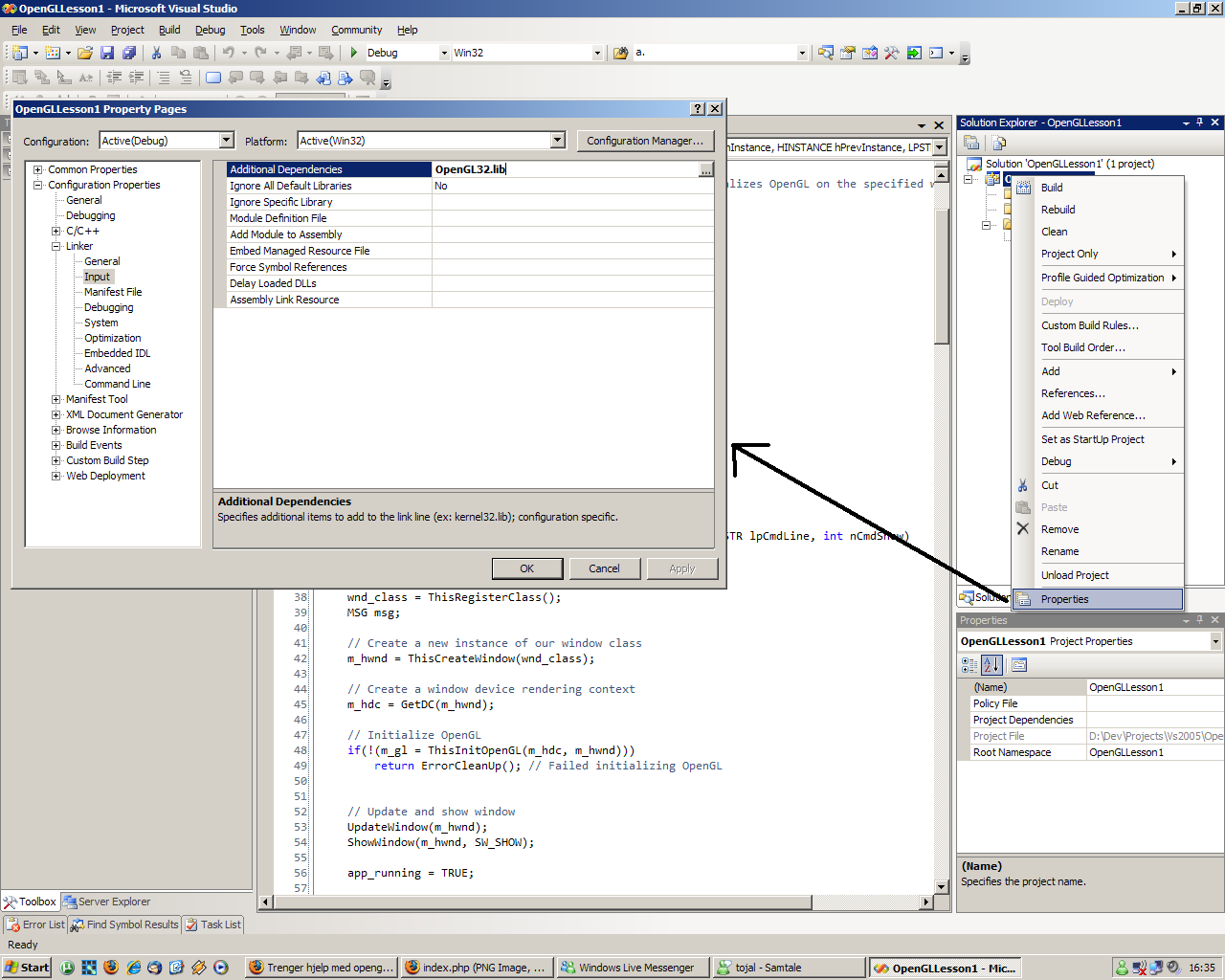
Task: Open the Configuration dropdown Active(Debug)
Action: click(226, 141)
